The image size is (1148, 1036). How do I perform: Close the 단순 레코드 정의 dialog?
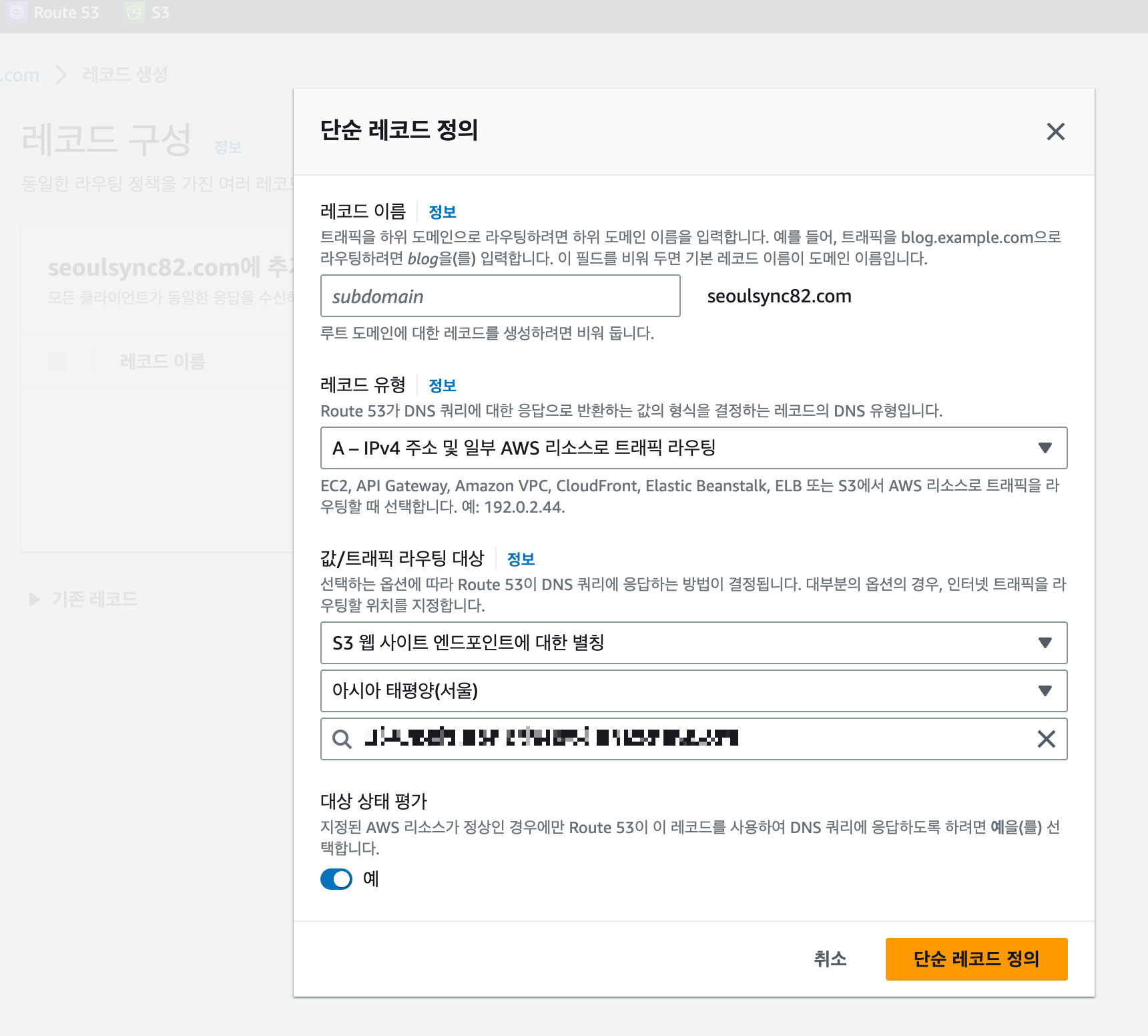pos(1055,132)
